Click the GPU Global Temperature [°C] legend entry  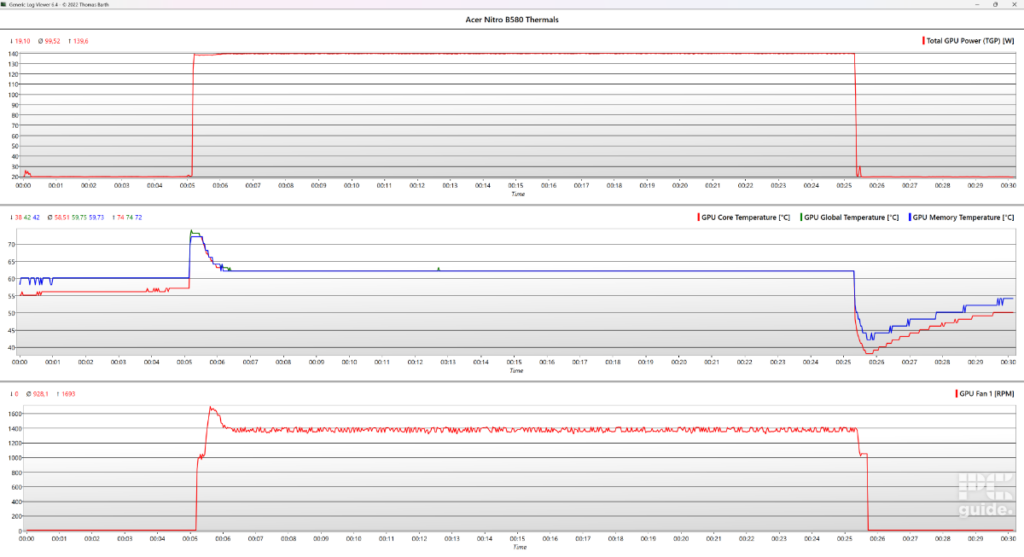click(851, 217)
